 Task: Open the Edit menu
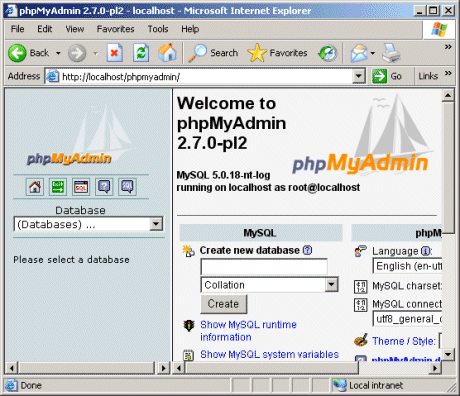tap(45, 29)
